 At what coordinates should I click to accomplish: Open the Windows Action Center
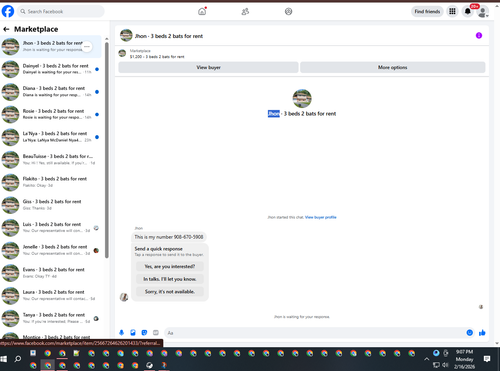point(487,359)
